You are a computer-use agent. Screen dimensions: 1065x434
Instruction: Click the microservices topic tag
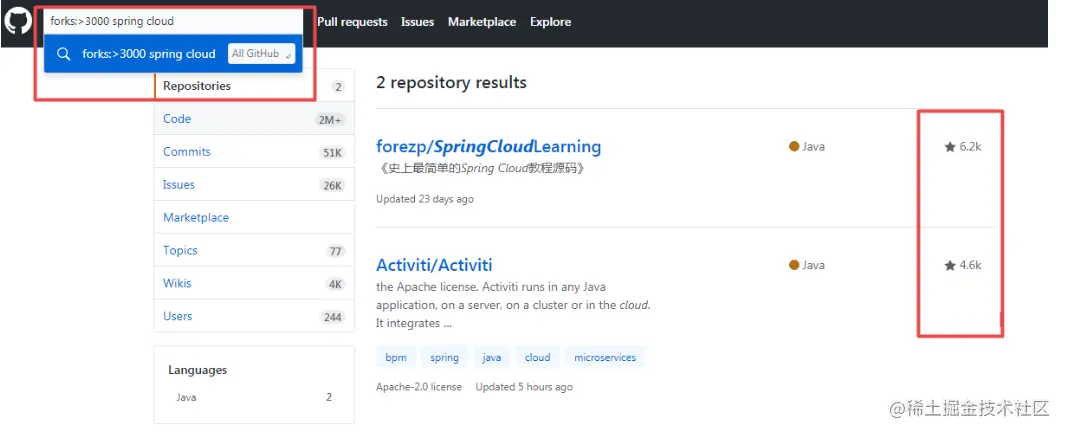(604, 357)
